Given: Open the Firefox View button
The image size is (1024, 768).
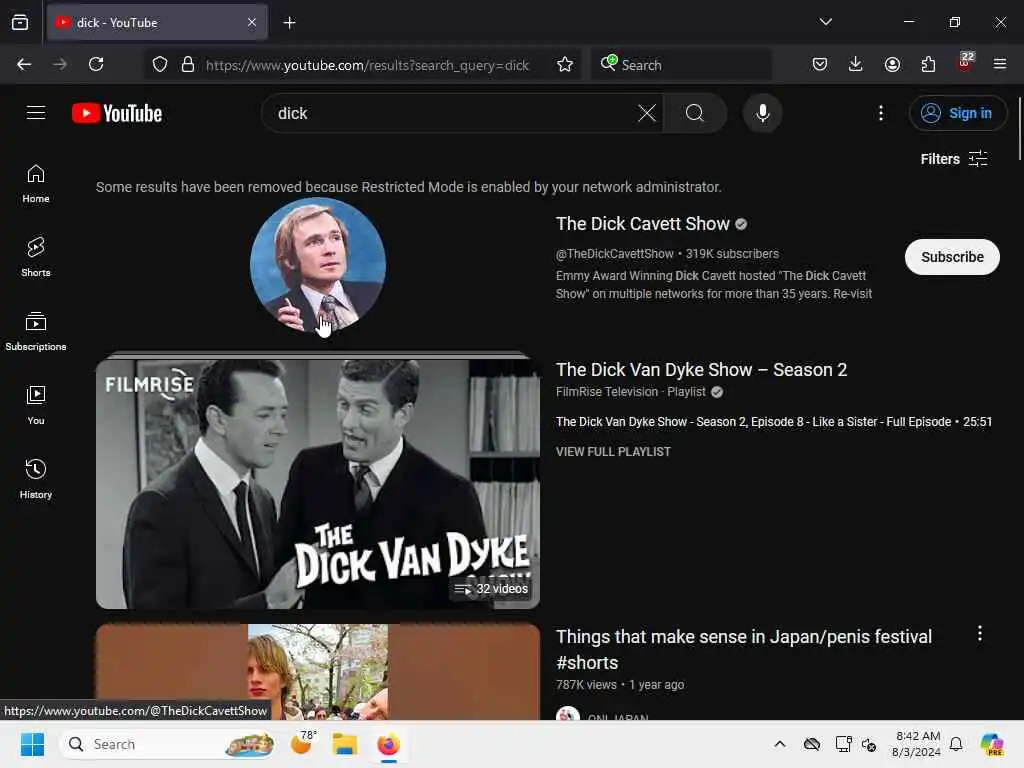Looking at the screenshot, I should [20, 22].
